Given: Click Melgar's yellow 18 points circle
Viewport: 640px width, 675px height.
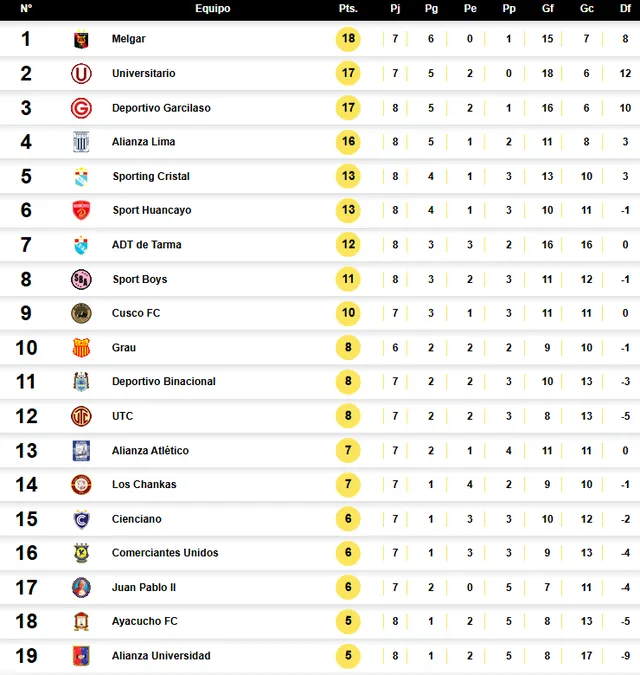Looking at the screenshot, I should click(348, 39).
